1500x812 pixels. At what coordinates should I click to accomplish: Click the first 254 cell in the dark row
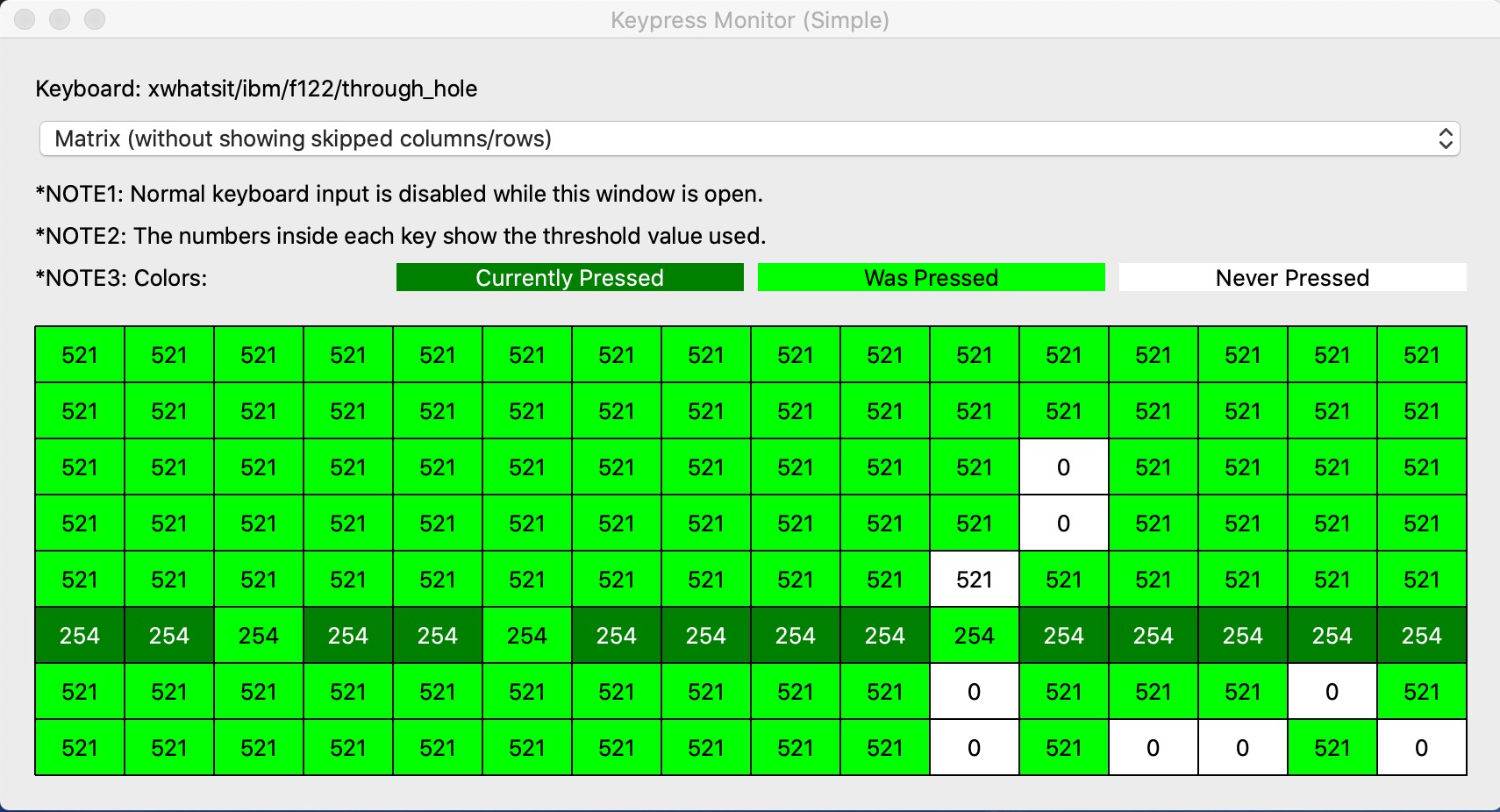80,636
